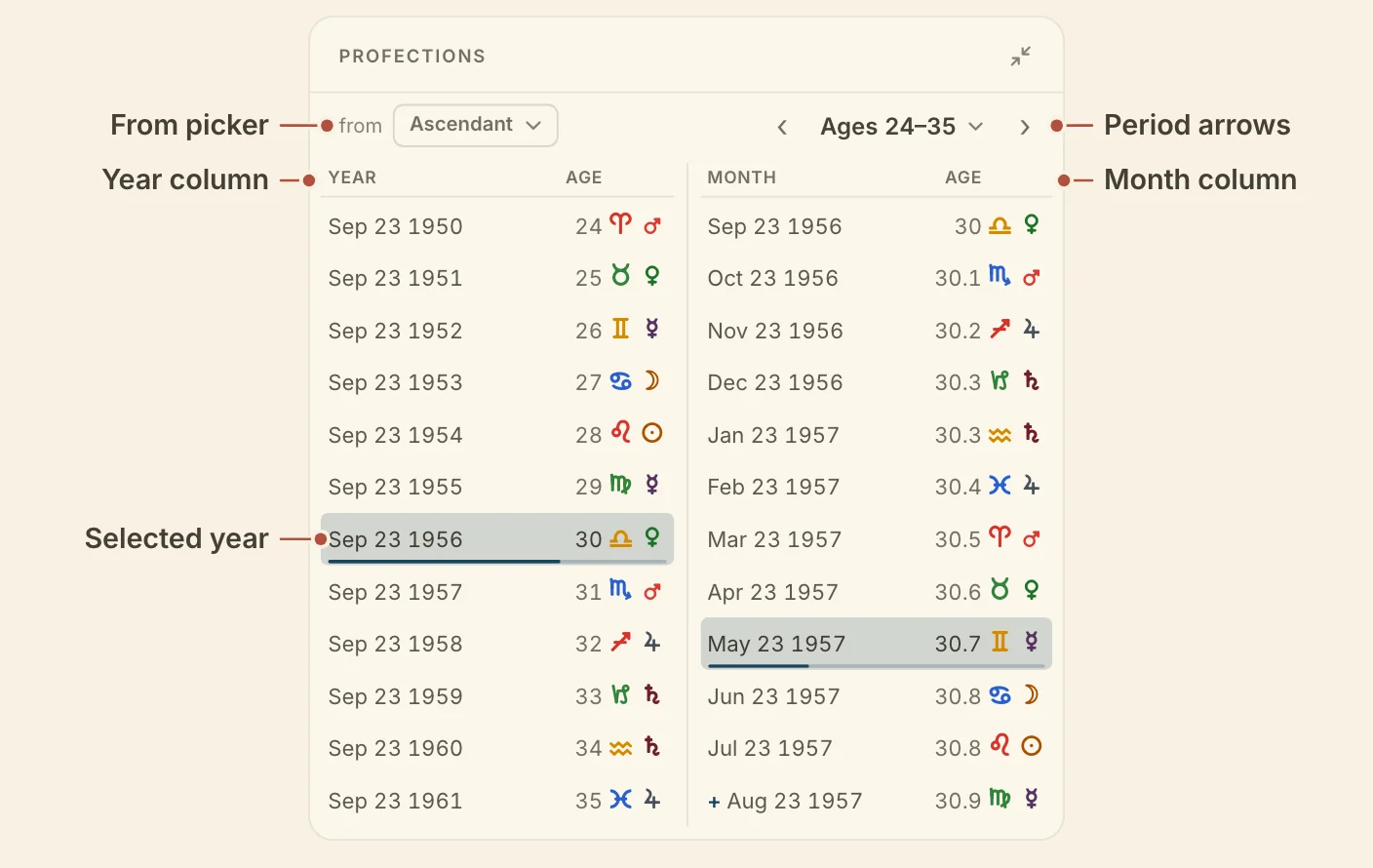Click the Cancer glyph in Sep 23 1953 row
The height and width of the screenshot is (868, 1373).
coord(620,381)
